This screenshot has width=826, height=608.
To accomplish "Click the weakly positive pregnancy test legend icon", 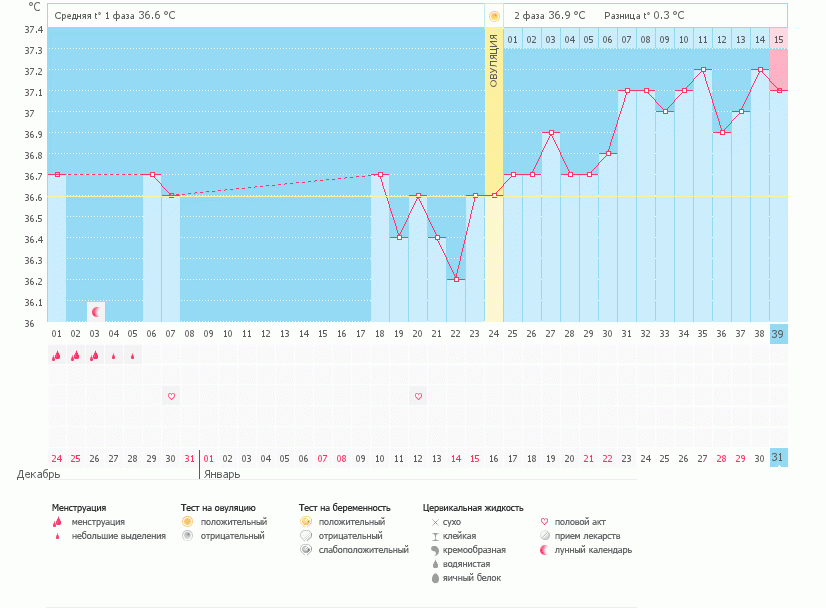I will click(306, 550).
